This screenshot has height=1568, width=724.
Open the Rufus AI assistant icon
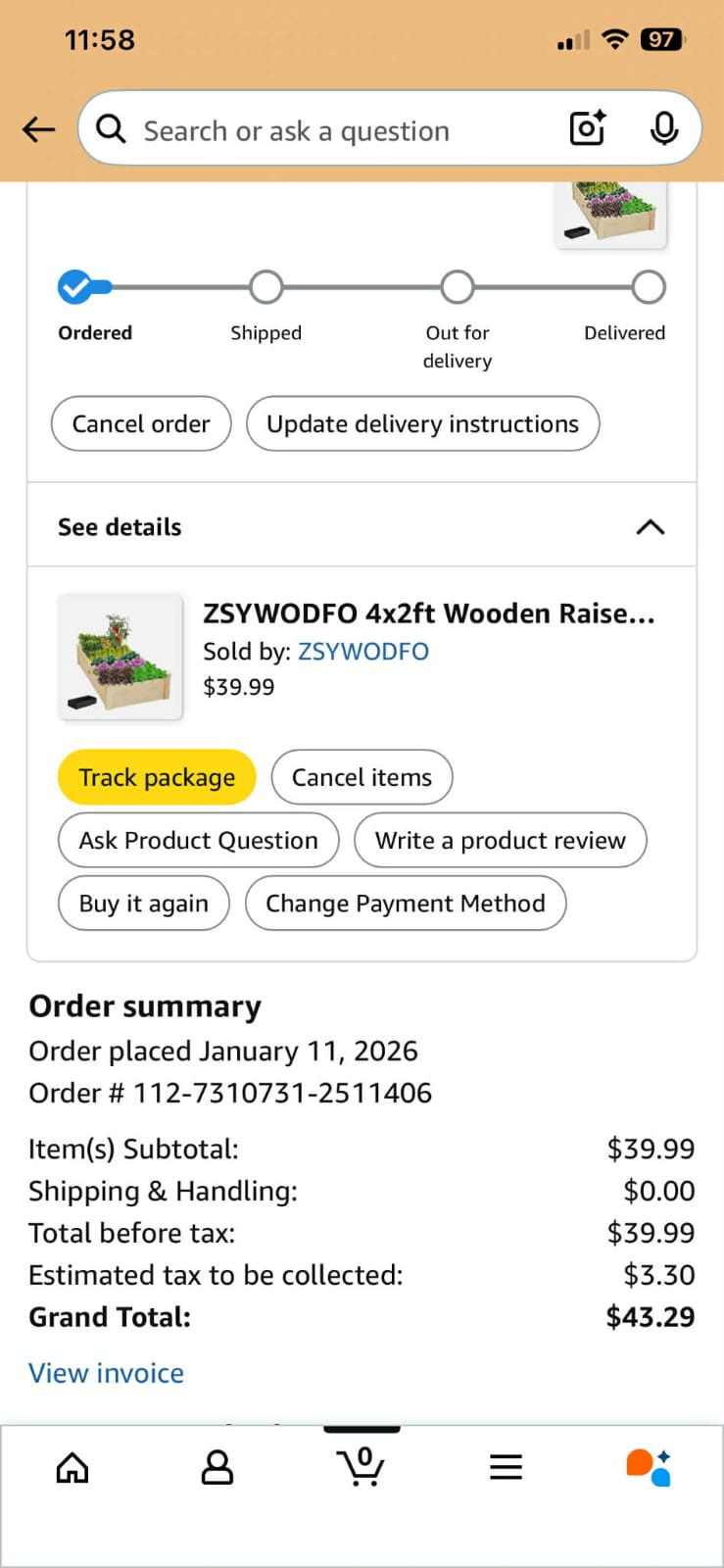(x=649, y=1467)
